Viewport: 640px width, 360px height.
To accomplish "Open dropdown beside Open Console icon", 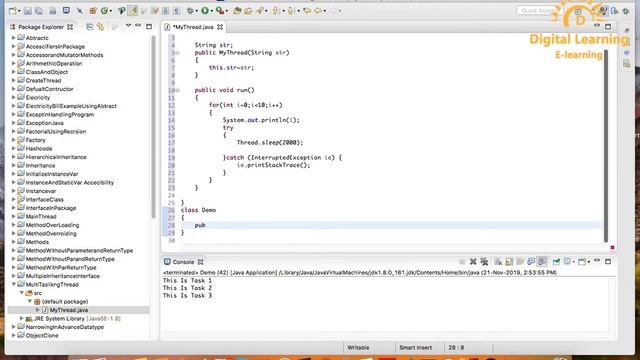I will click(589, 262).
